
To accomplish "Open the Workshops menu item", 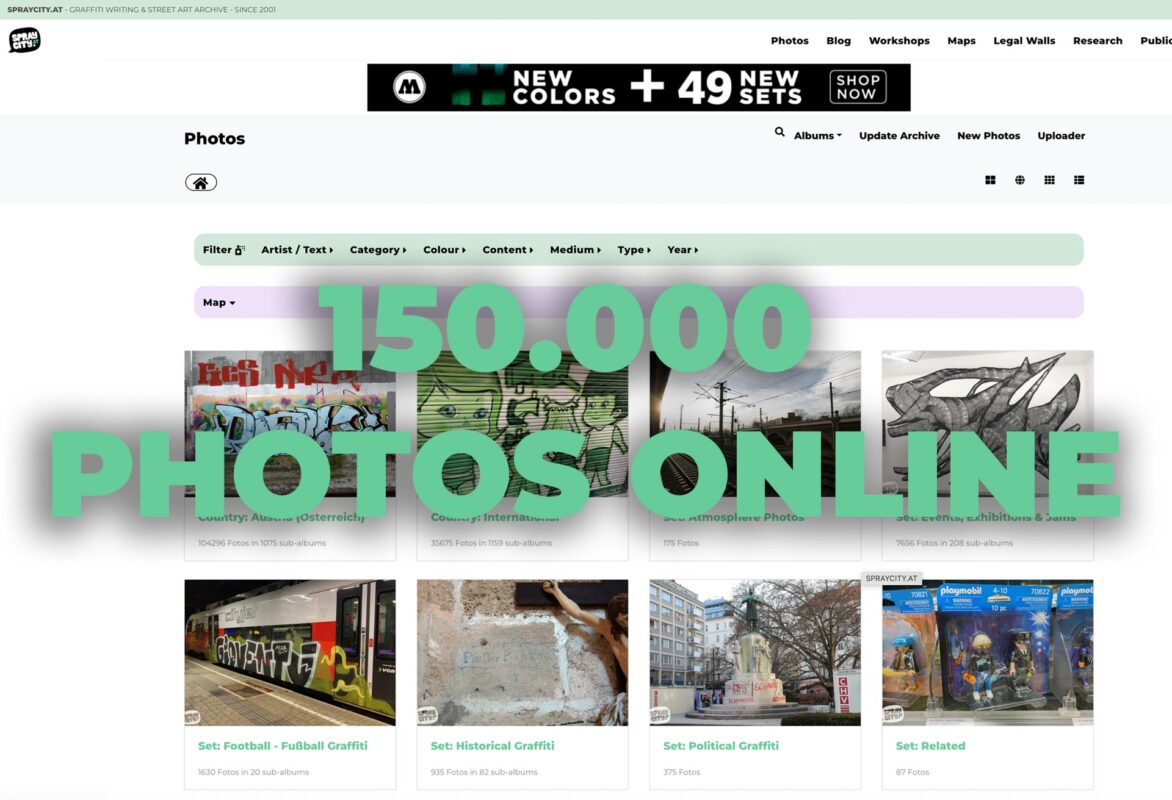I will point(899,41).
